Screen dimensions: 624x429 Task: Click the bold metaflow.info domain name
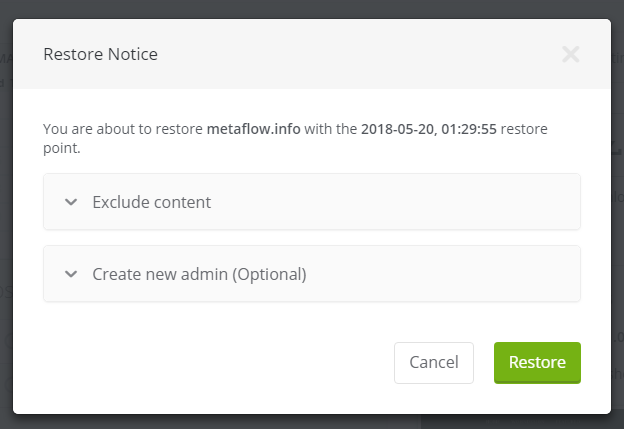(256, 129)
